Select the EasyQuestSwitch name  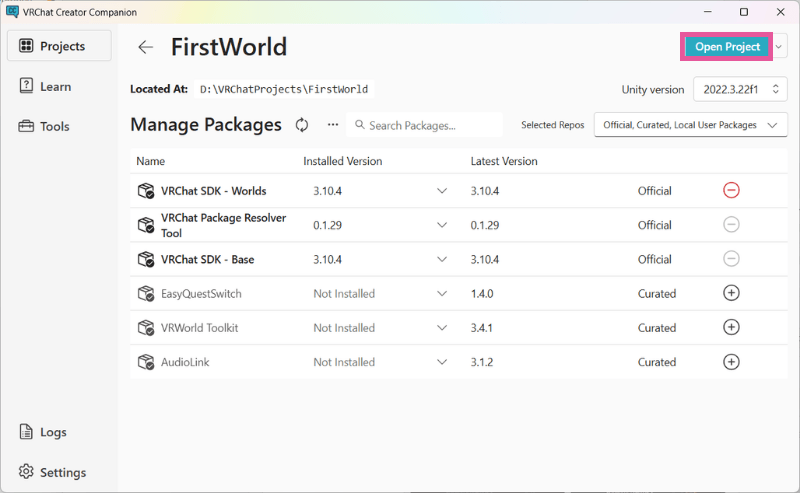(x=201, y=293)
